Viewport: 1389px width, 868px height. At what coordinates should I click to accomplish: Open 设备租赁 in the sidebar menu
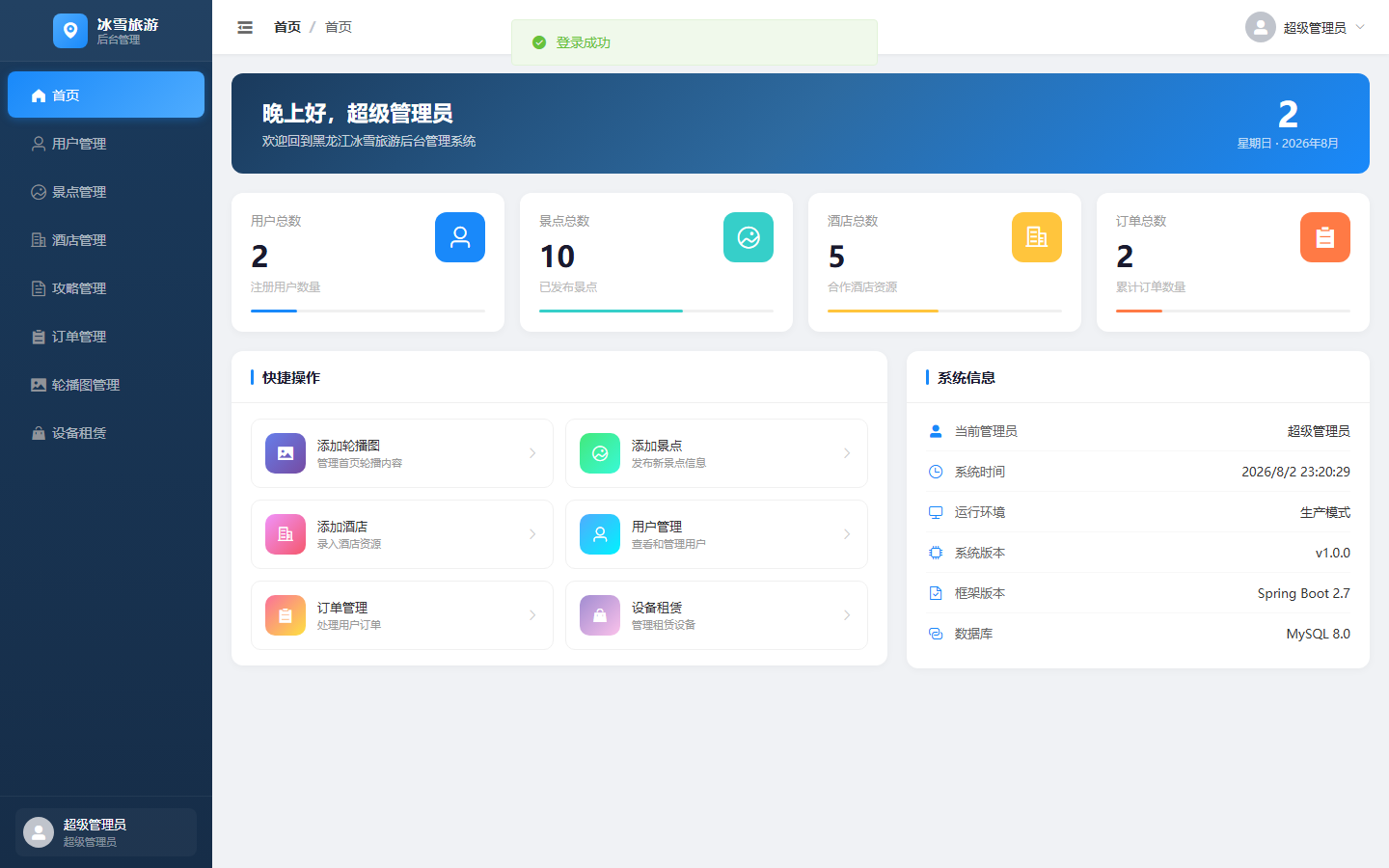[106, 432]
